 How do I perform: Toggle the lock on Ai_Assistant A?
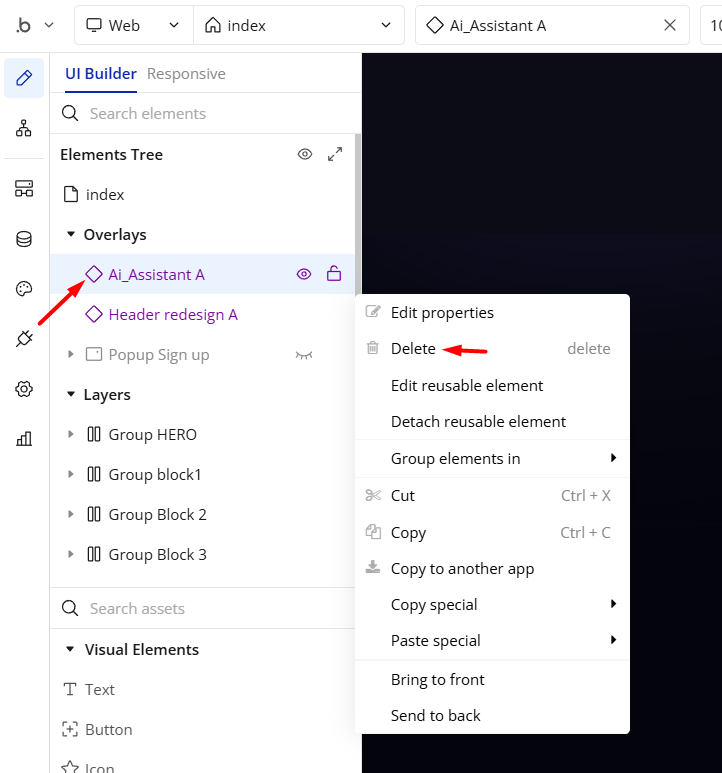(335, 274)
